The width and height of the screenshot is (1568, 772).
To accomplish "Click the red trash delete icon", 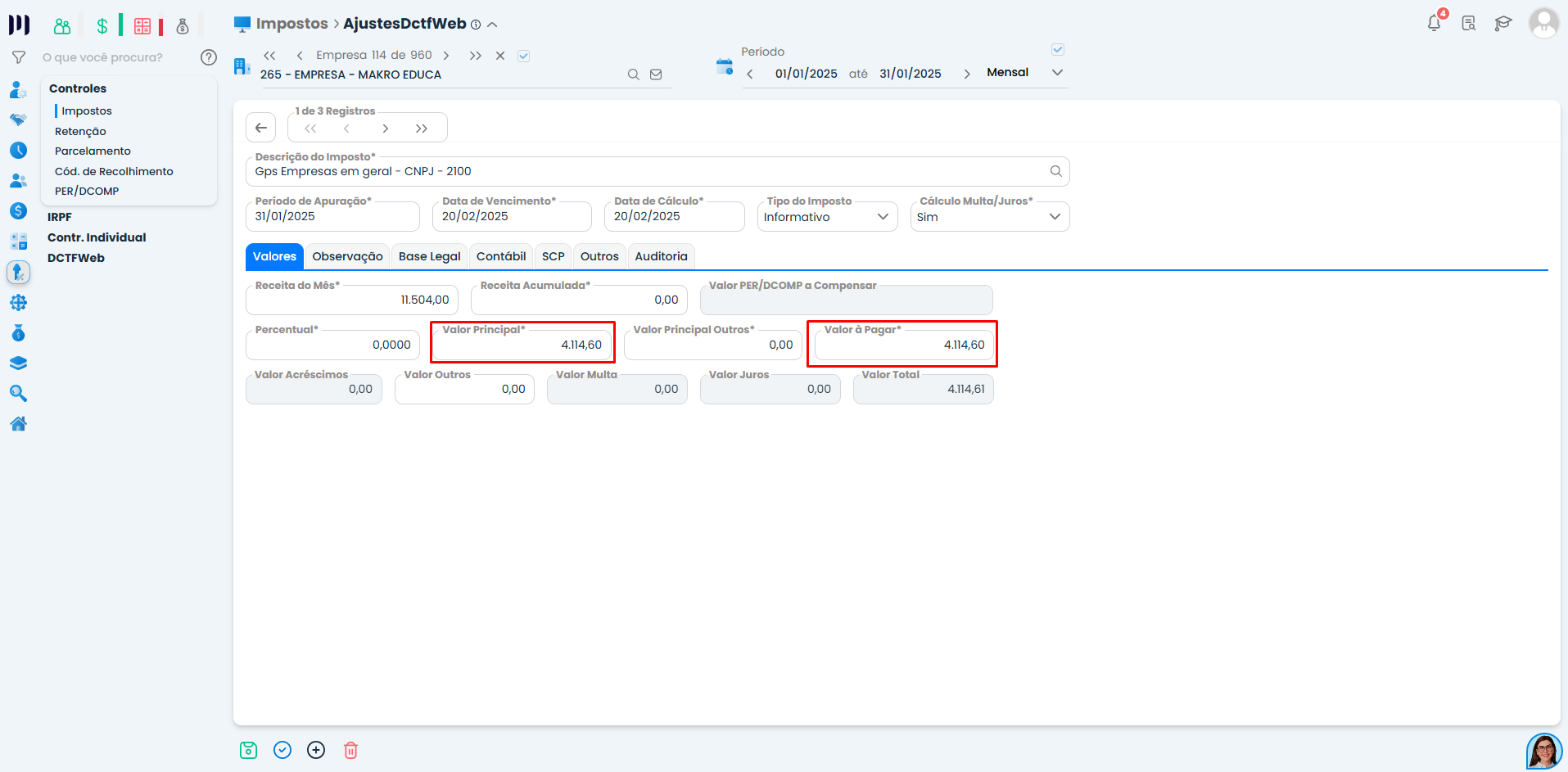I will pos(350,750).
